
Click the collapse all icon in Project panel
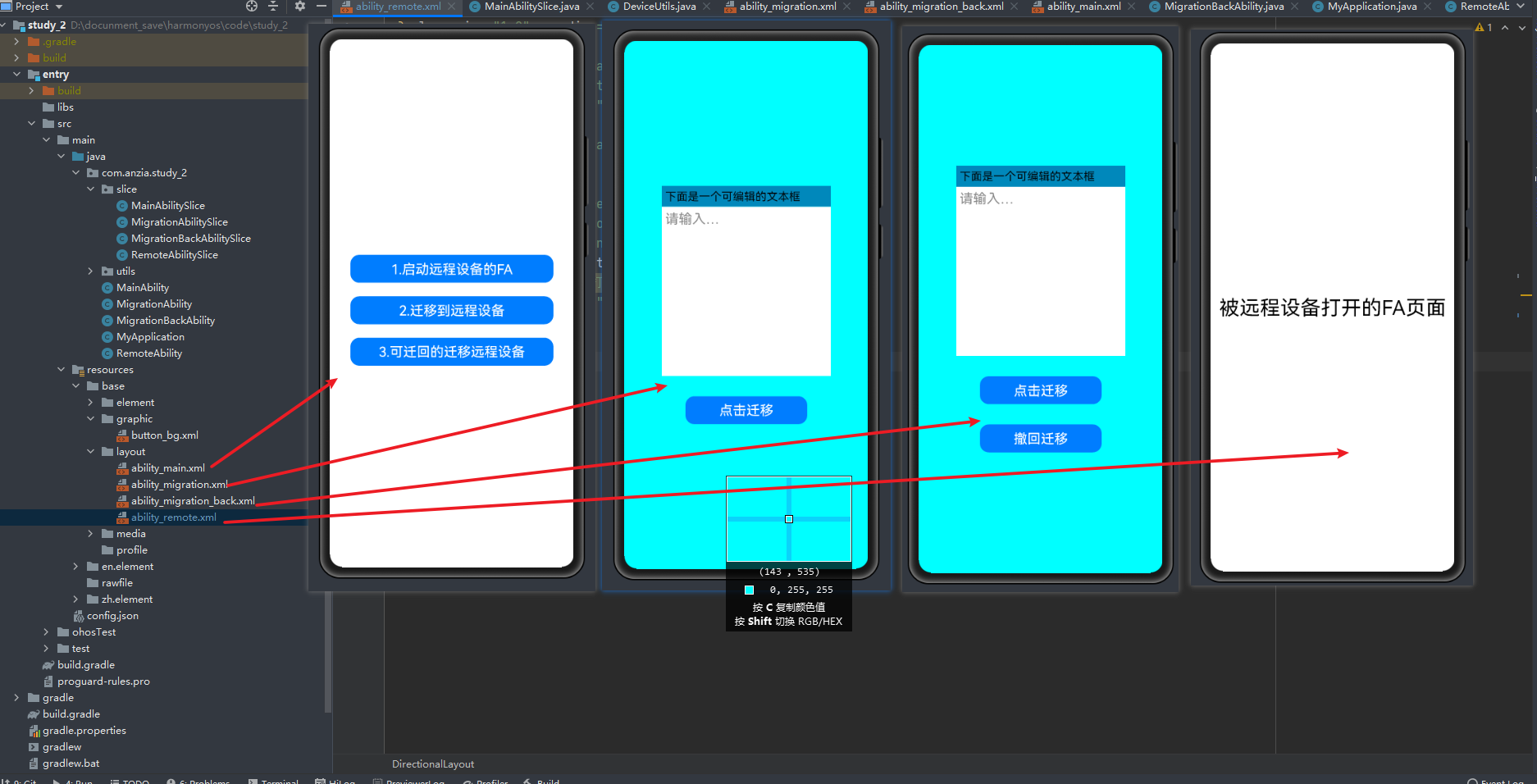pos(274,7)
